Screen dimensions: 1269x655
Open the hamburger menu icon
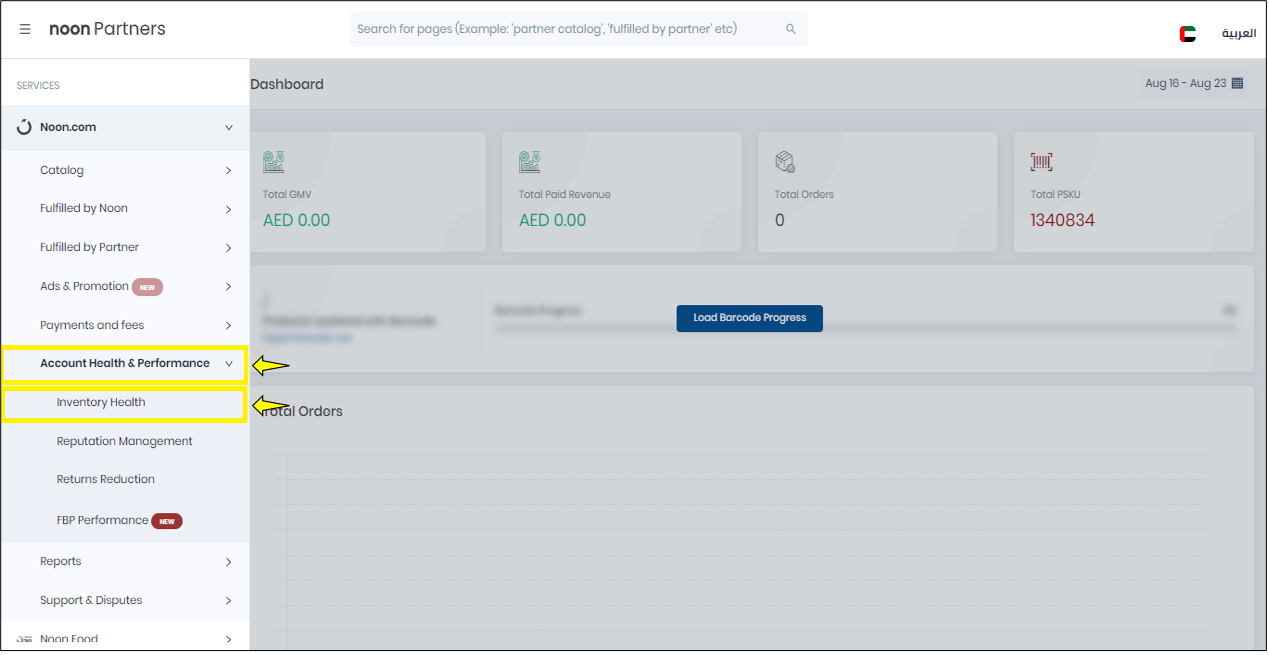[25, 29]
